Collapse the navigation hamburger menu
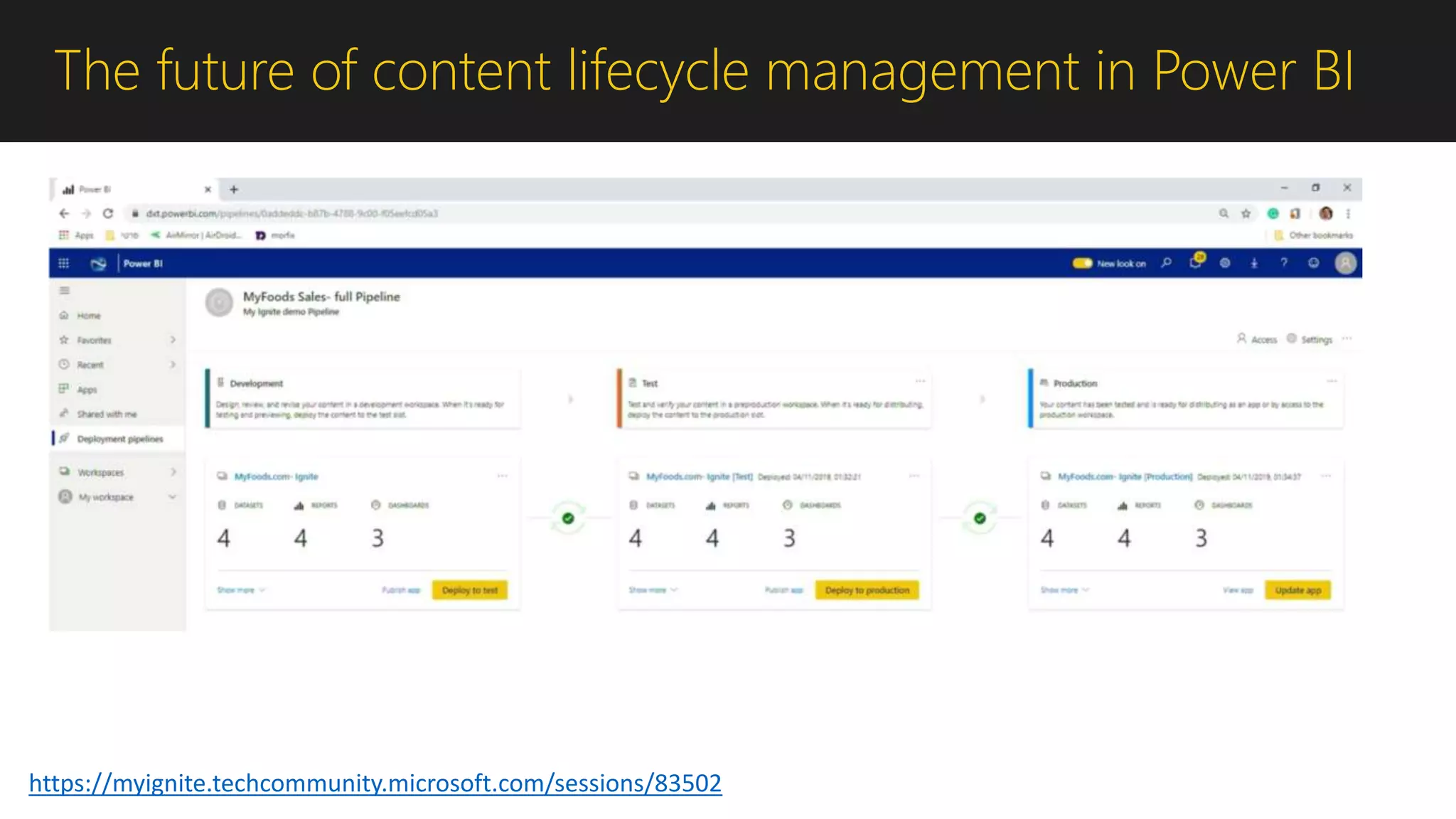This screenshot has width=1456, height=819. 65,290
